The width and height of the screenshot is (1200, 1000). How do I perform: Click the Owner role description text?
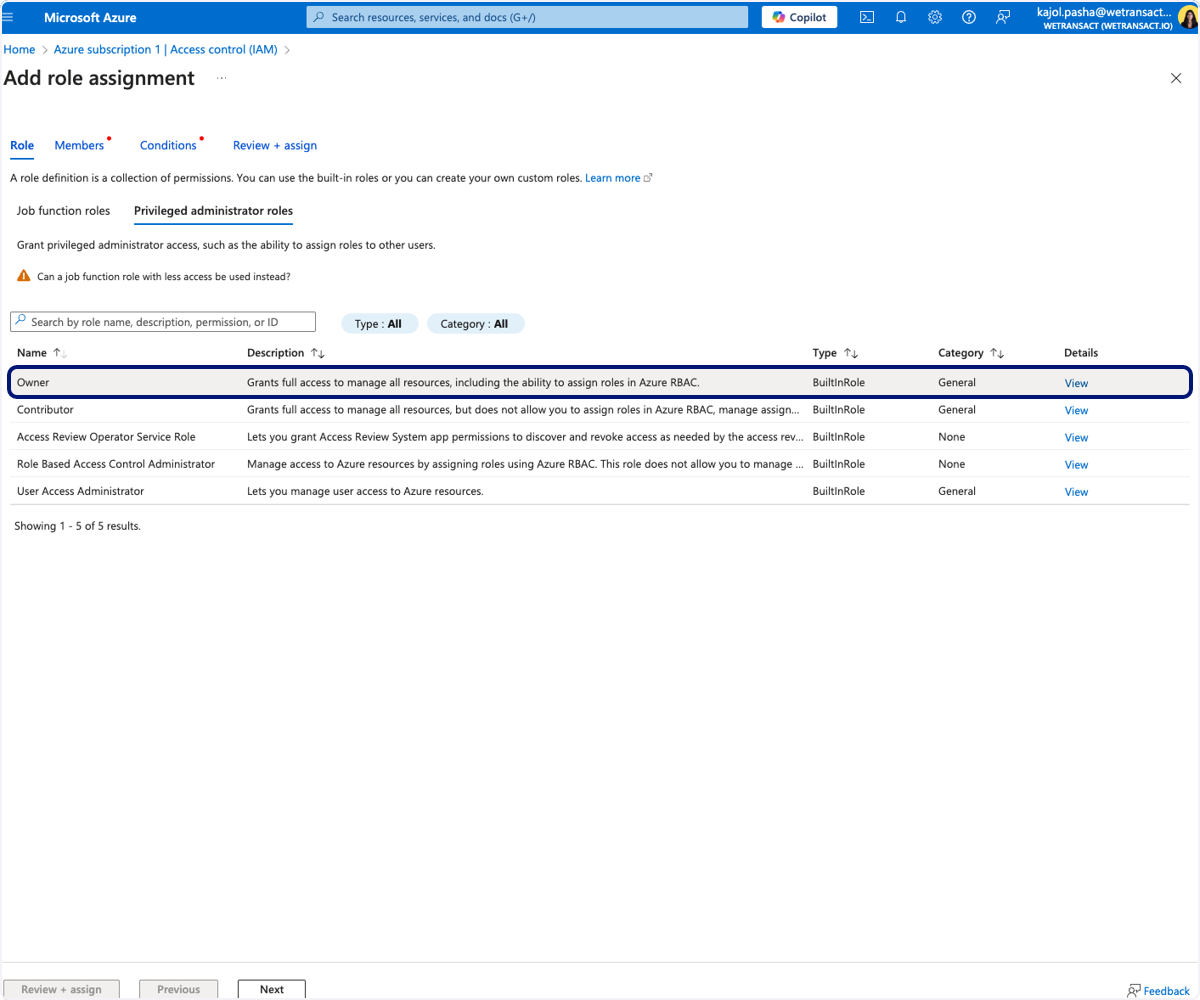[473, 383]
